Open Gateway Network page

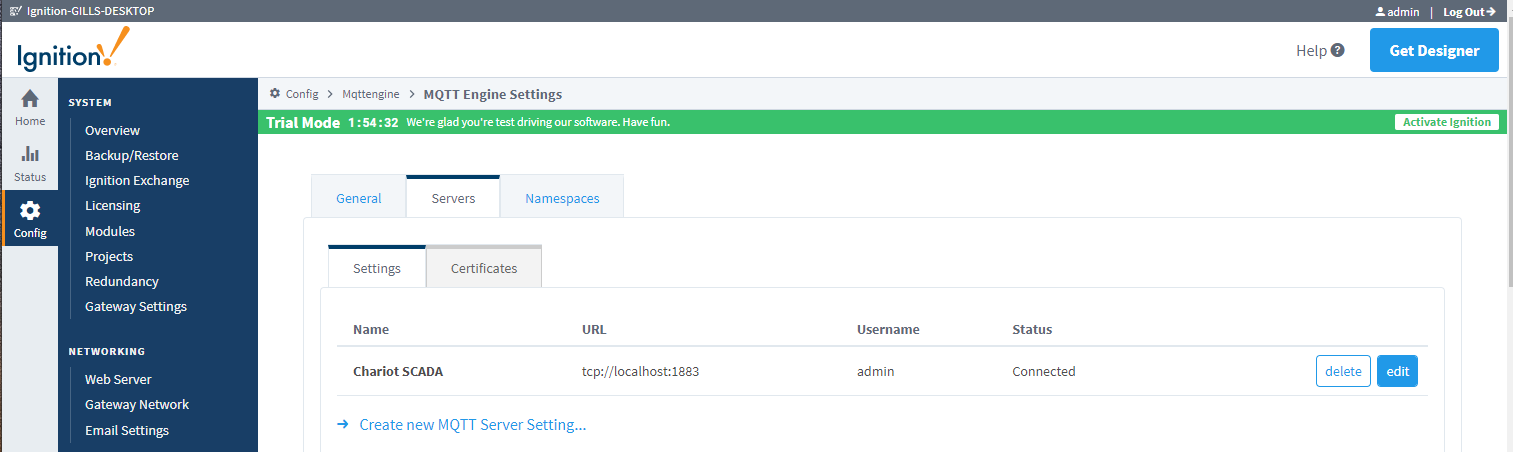137,404
